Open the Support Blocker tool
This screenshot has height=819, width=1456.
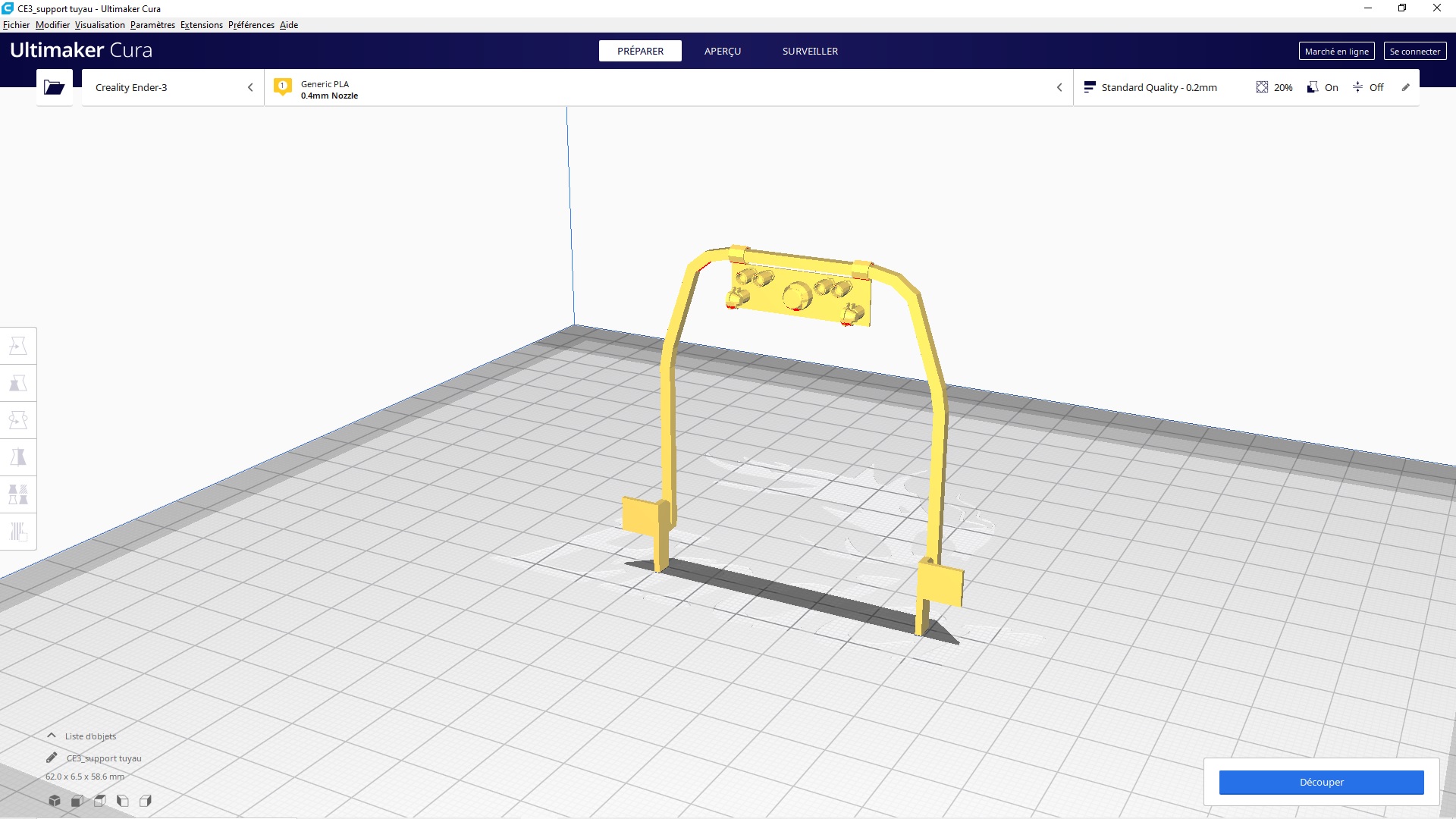(18, 532)
